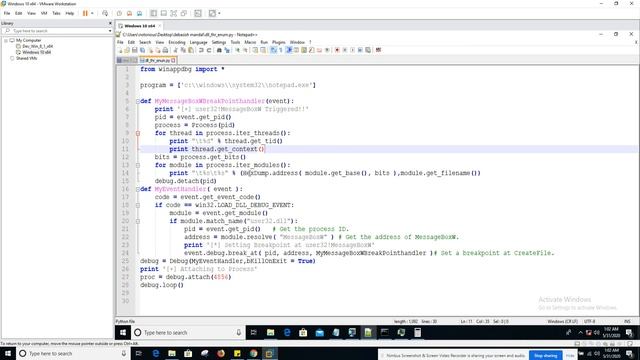Click the VMware revert snapshot icon
Screen dimensions: 640x360
(x=129, y=13)
